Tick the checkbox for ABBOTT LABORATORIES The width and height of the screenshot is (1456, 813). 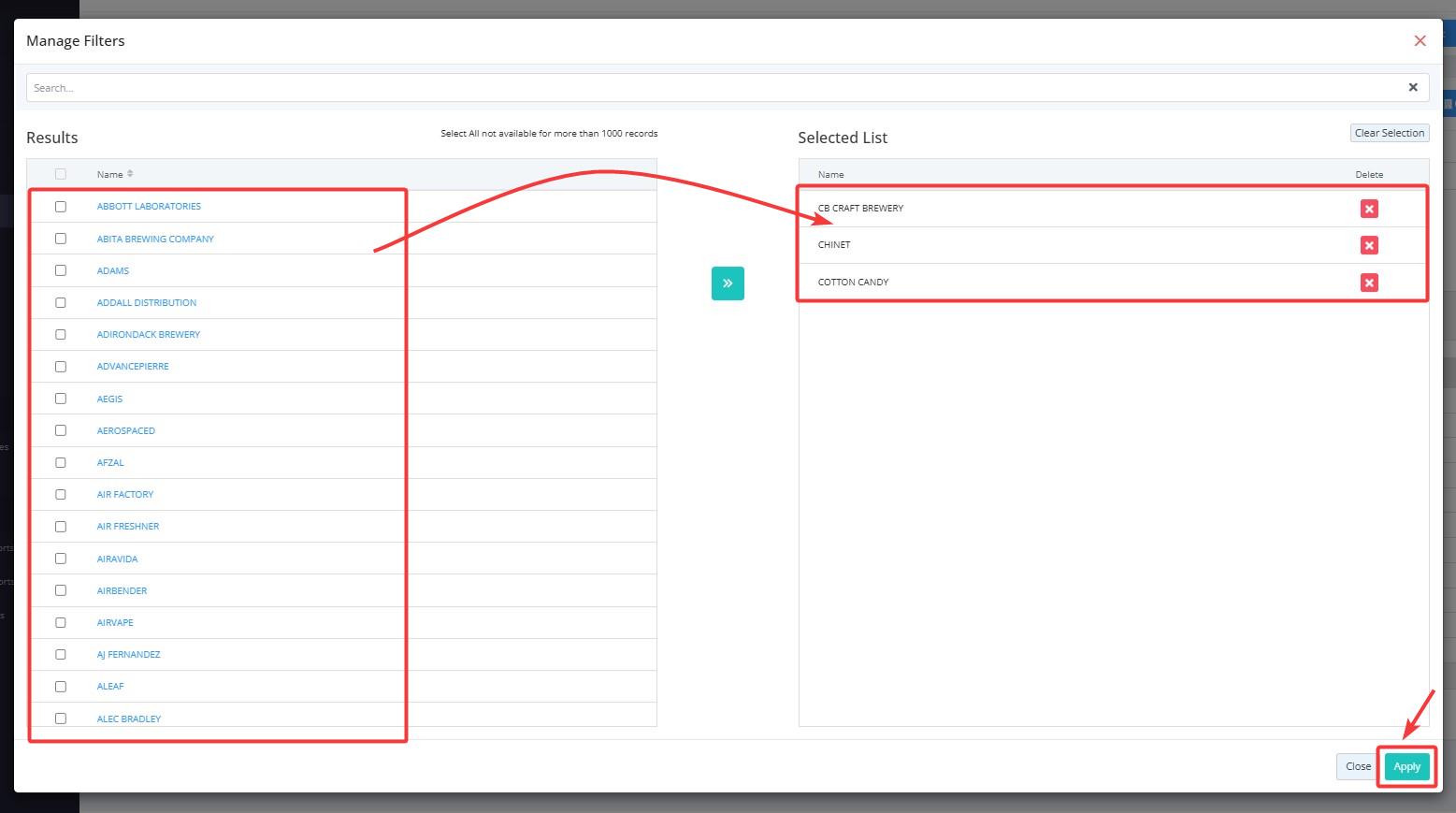point(61,207)
